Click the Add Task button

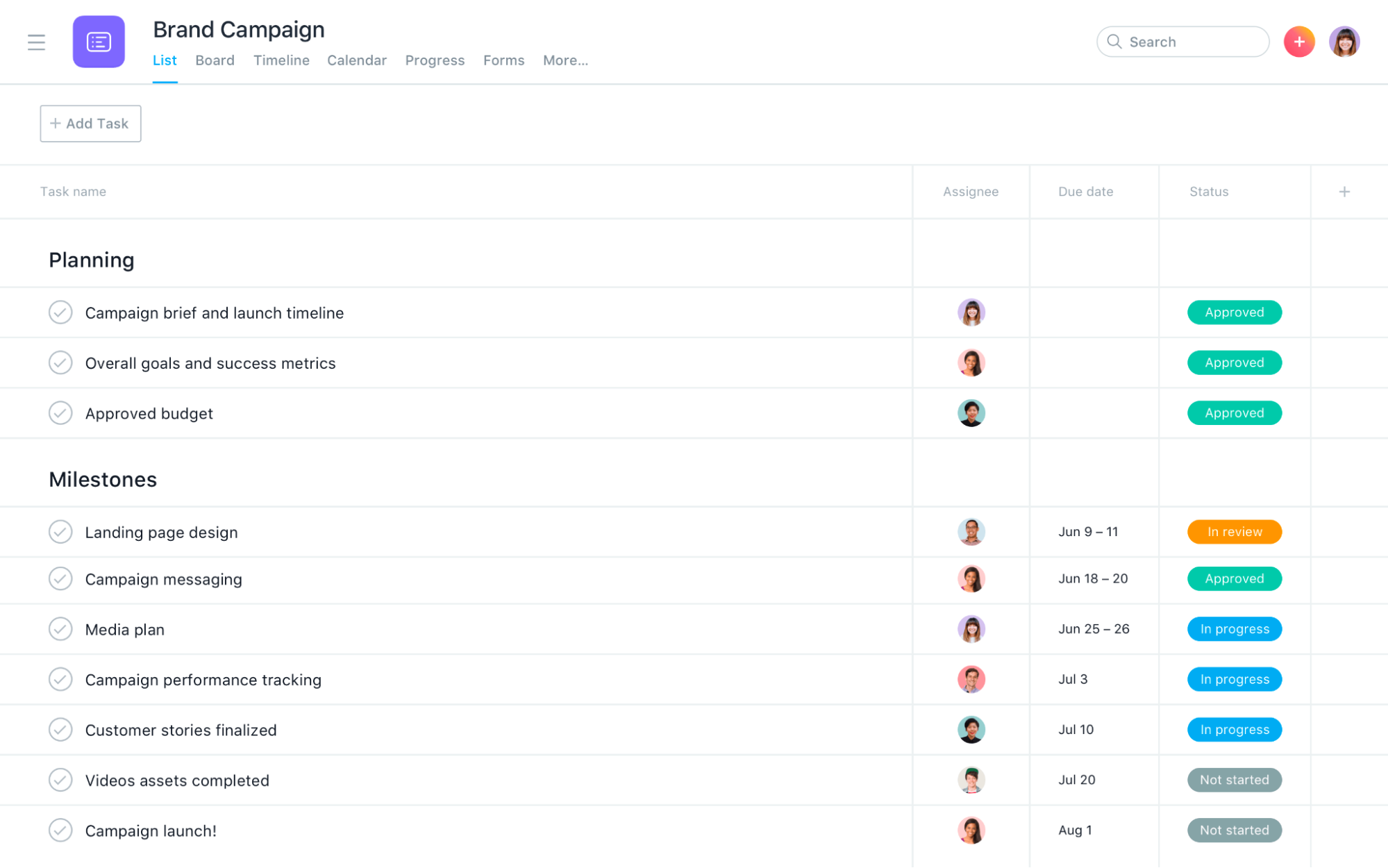90,123
